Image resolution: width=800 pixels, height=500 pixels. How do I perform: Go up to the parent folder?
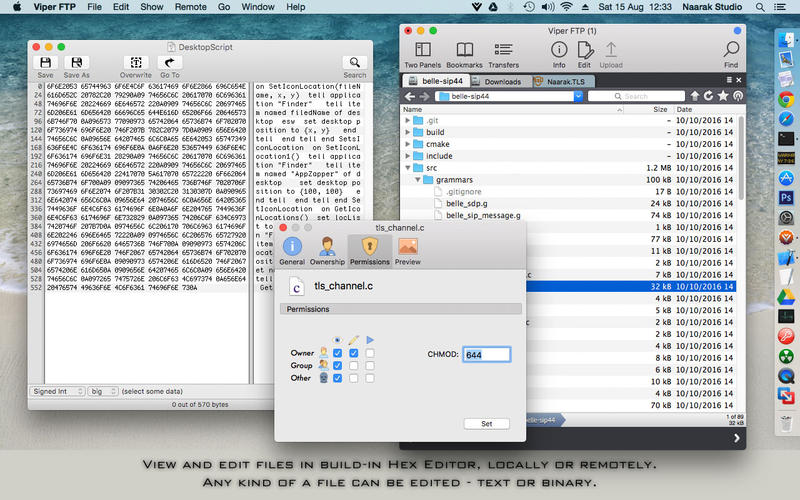[695, 96]
